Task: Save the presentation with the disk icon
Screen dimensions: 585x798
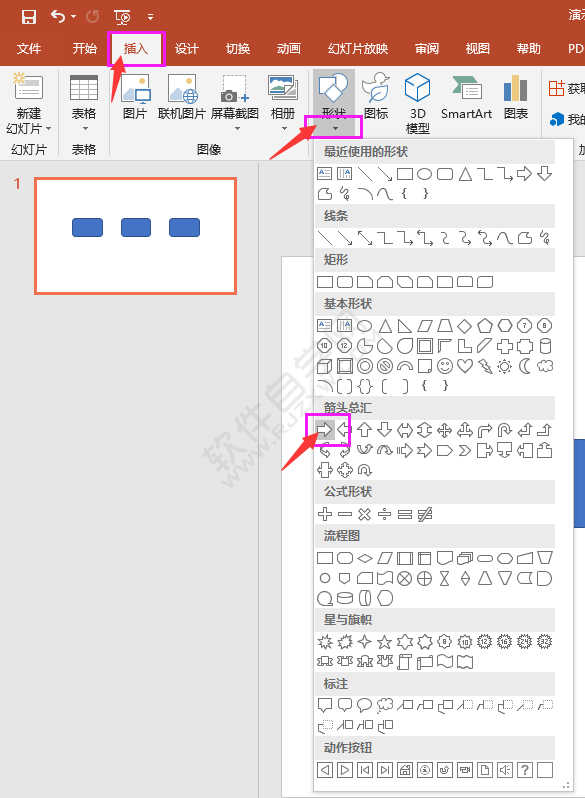Action: pos(29,17)
